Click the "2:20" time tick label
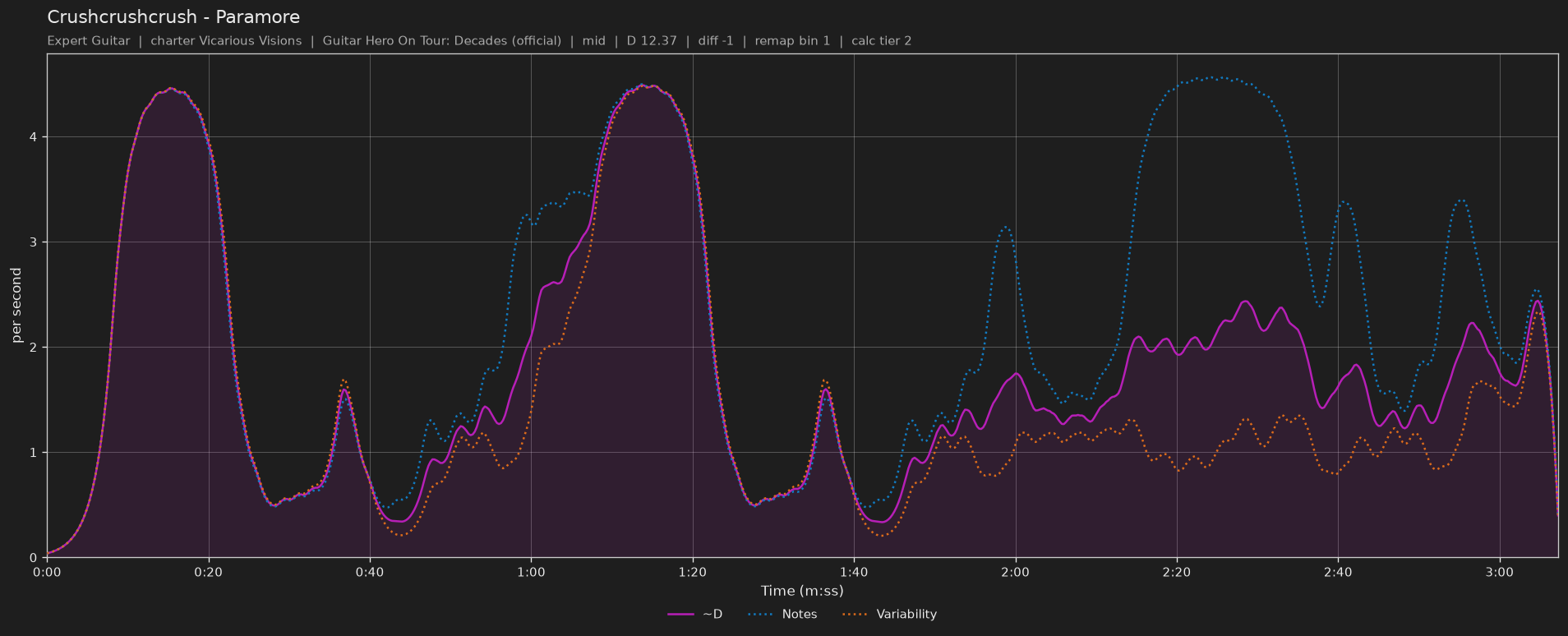The width and height of the screenshot is (1568, 636). [x=1177, y=573]
